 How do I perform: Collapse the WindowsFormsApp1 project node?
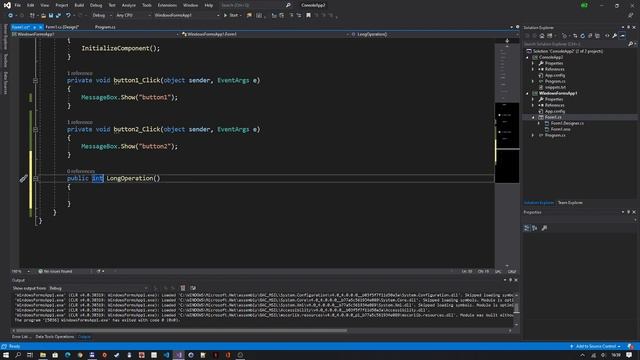pyautogui.click(x=527, y=93)
